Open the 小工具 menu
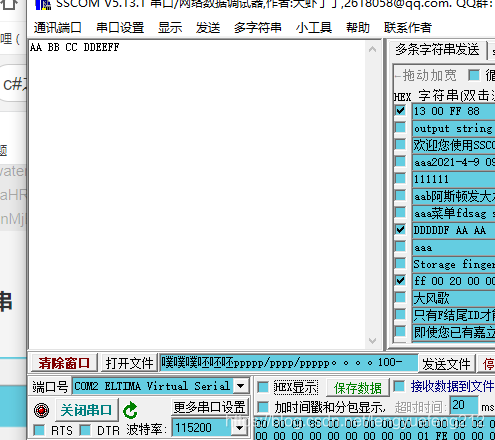Viewport: 495px width, 440px height. click(314, 28)
